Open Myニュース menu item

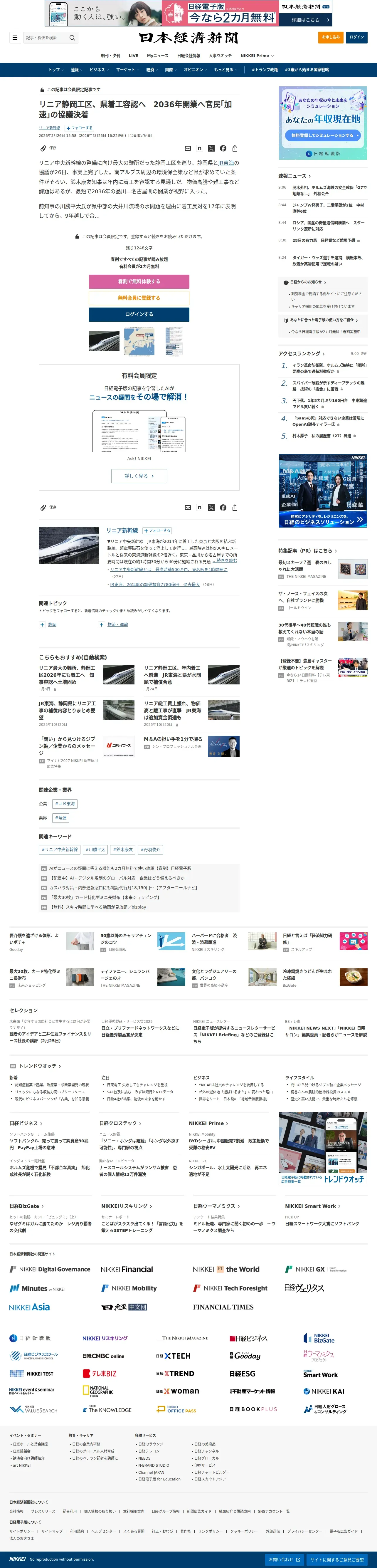157,56
